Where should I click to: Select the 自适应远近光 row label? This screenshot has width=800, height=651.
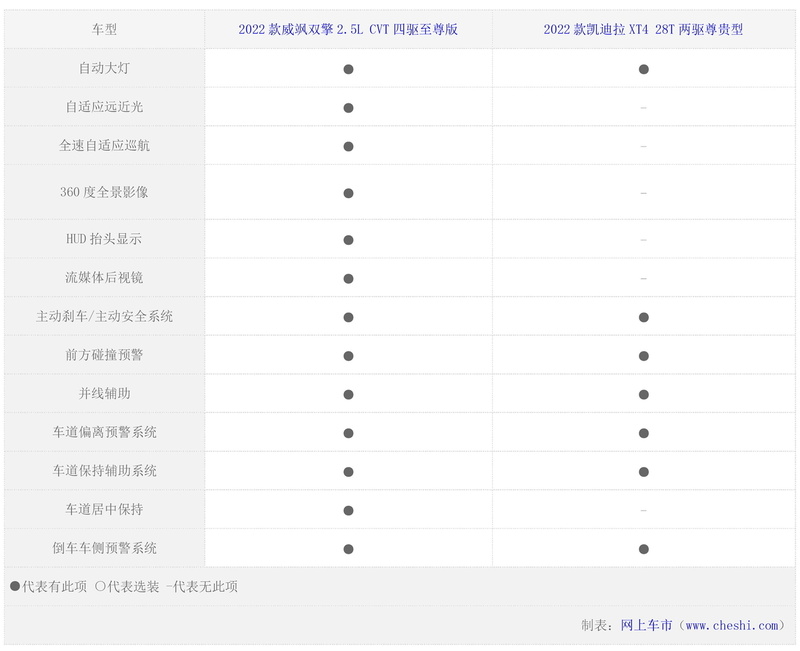click(x=104, y=107)
